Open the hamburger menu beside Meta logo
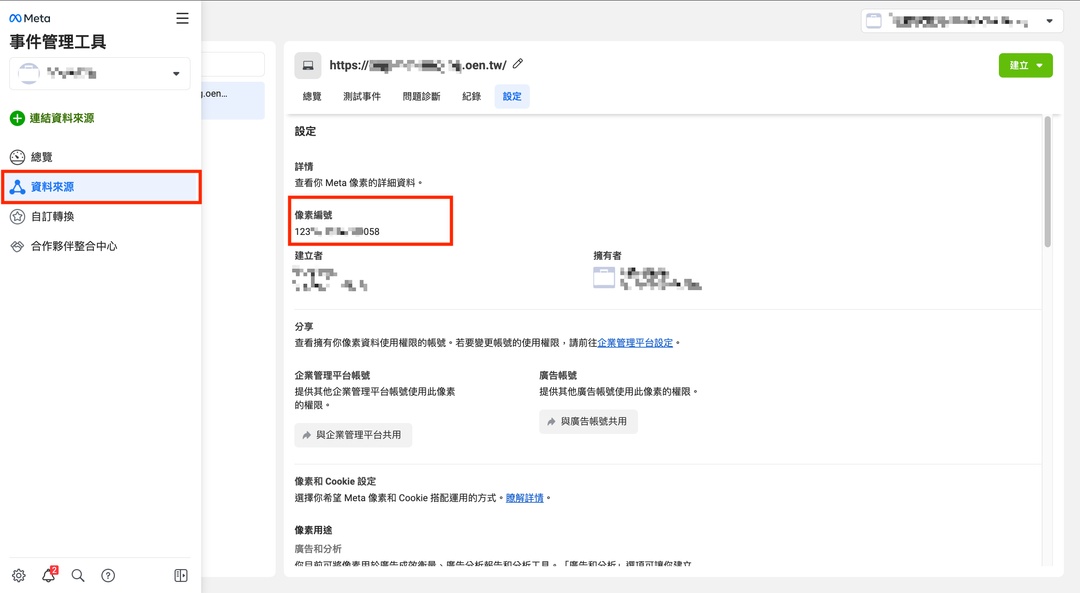Viewport: 1080px width, 593px height. tap(182, 18)
